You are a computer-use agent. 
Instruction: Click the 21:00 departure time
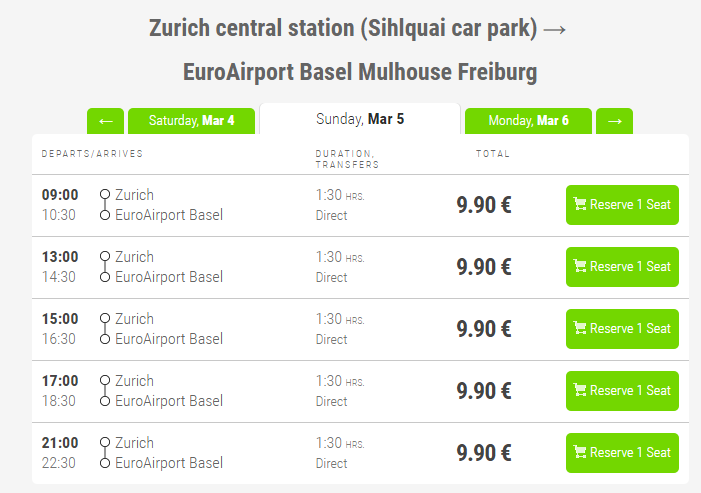pyautogui.click(x=60, y=443)
